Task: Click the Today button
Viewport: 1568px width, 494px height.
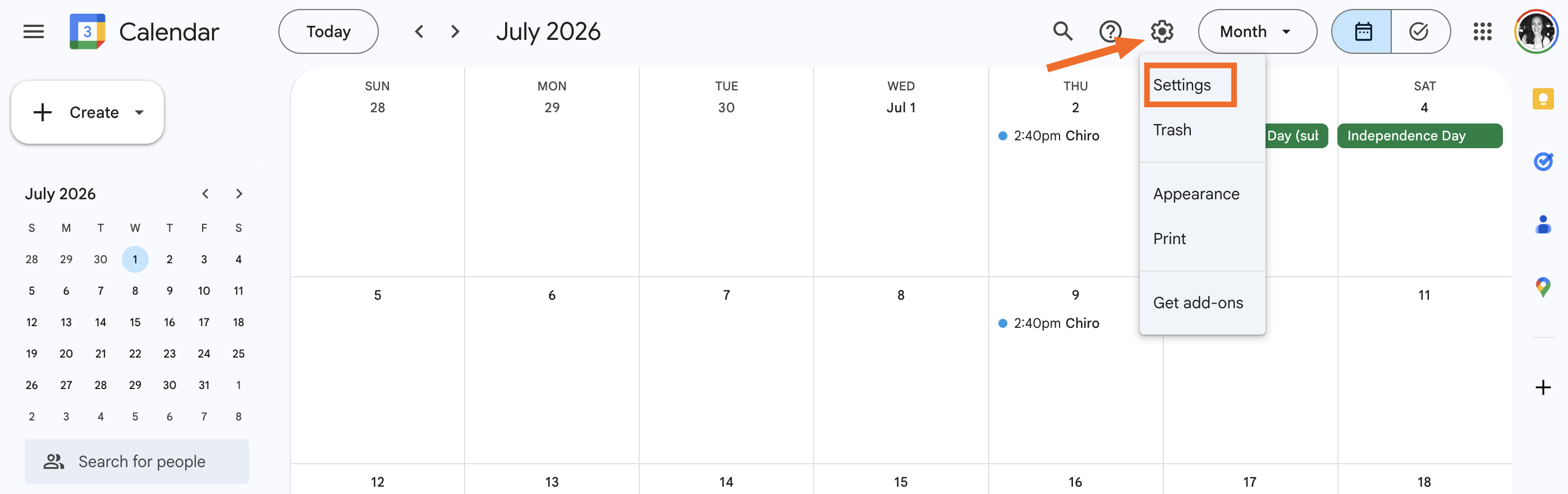Action: coord(328,31)
